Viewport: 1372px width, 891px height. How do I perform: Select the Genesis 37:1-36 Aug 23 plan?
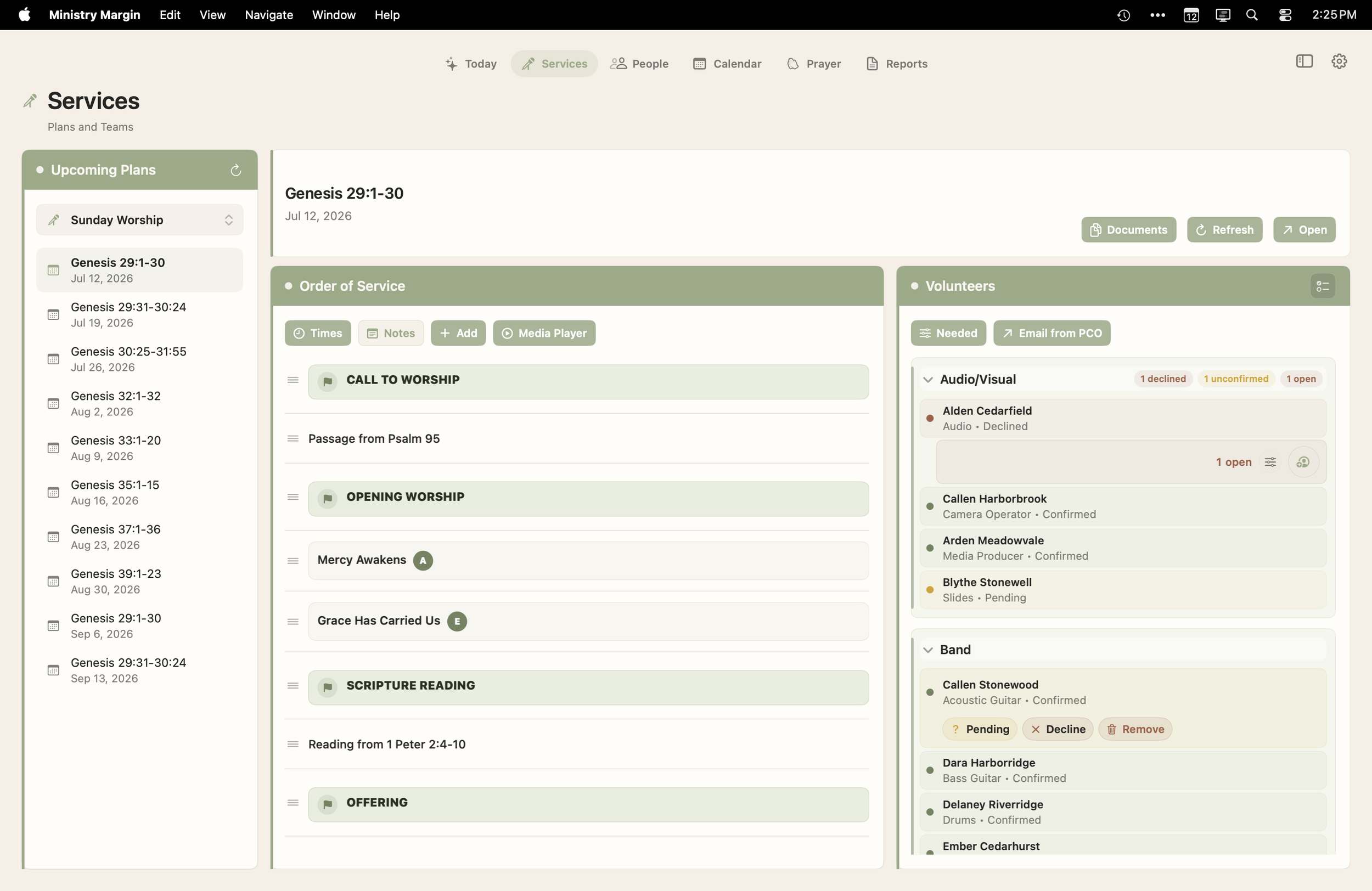point(139,537)
